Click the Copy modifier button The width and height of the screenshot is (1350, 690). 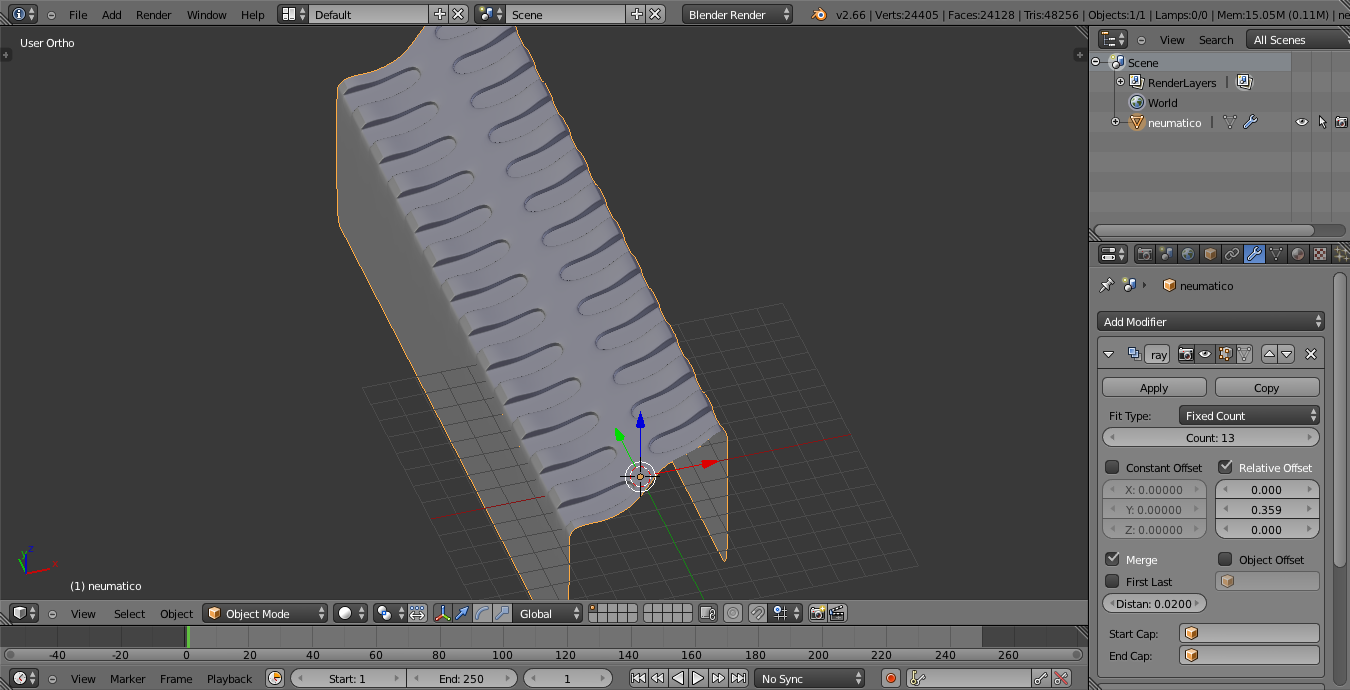point(1267,387)
